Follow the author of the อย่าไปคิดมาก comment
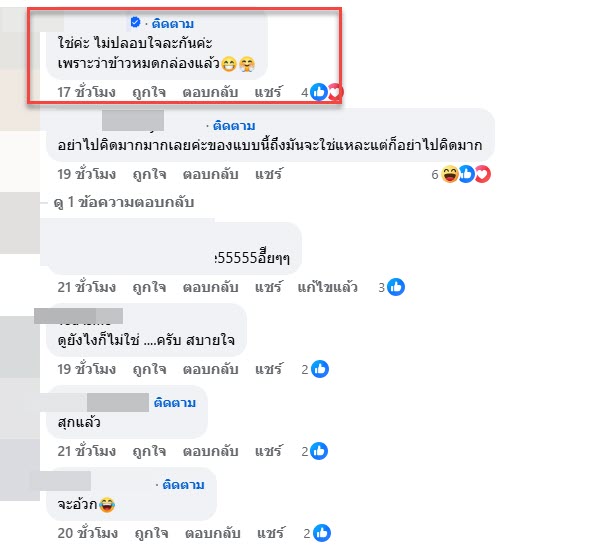Image resolution: width=601 pixels, height=549 pixels. [x=234, y=126]
